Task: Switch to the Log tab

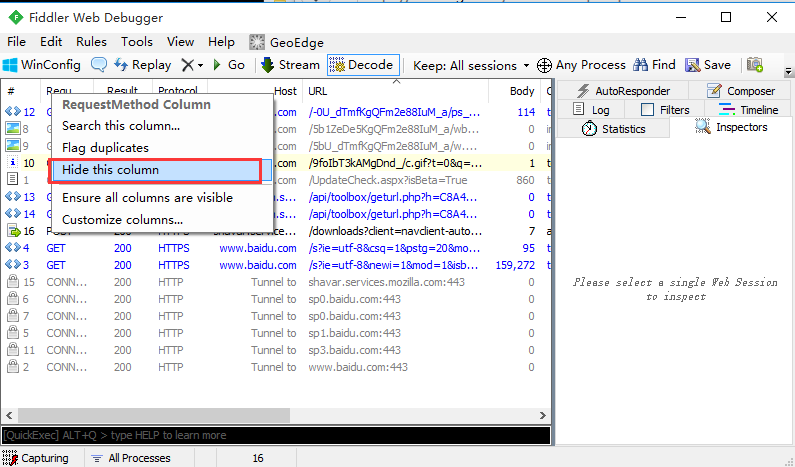Action: coord(591,110)
